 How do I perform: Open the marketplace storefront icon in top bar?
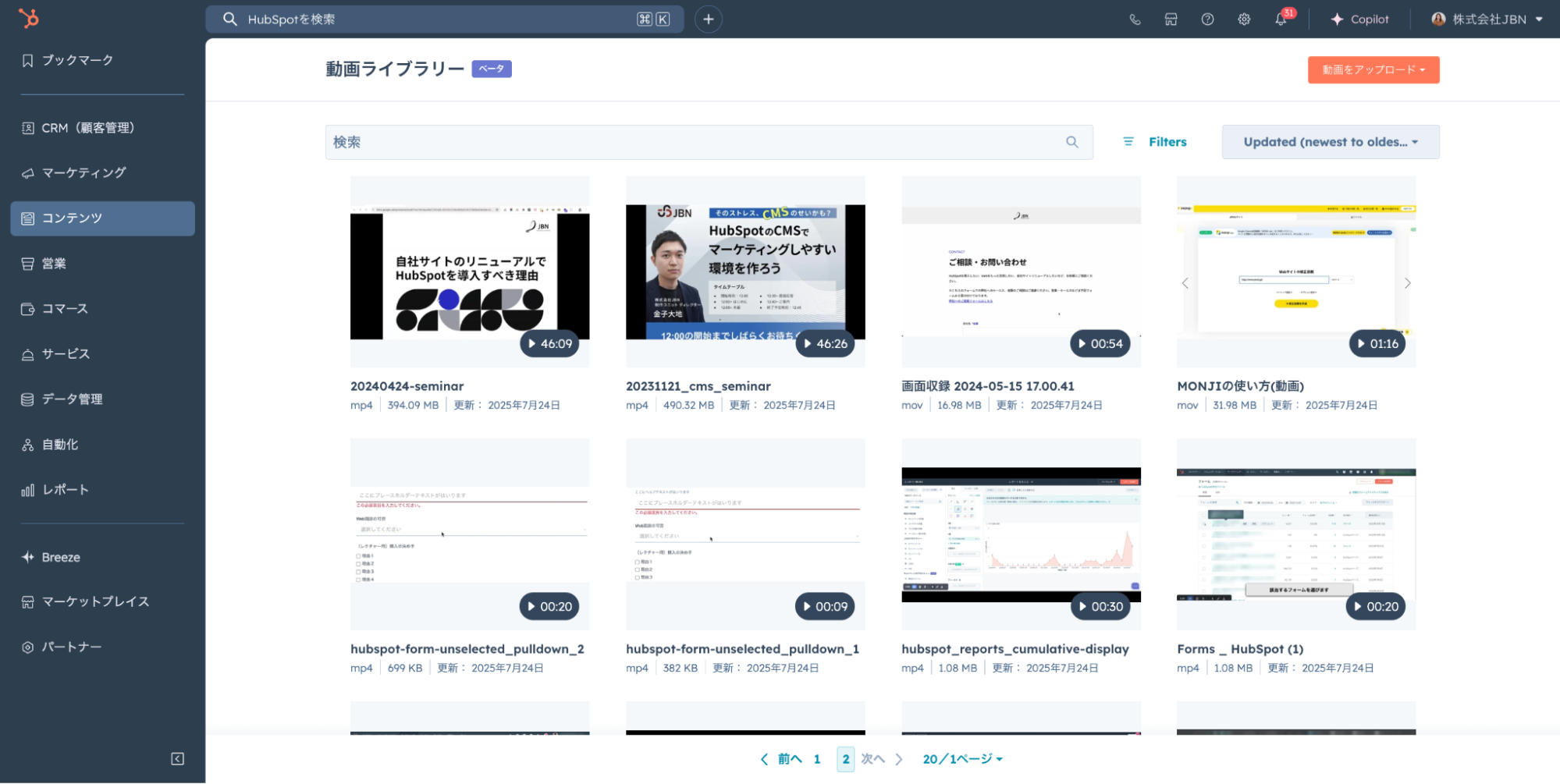(x=1171, y=20)
